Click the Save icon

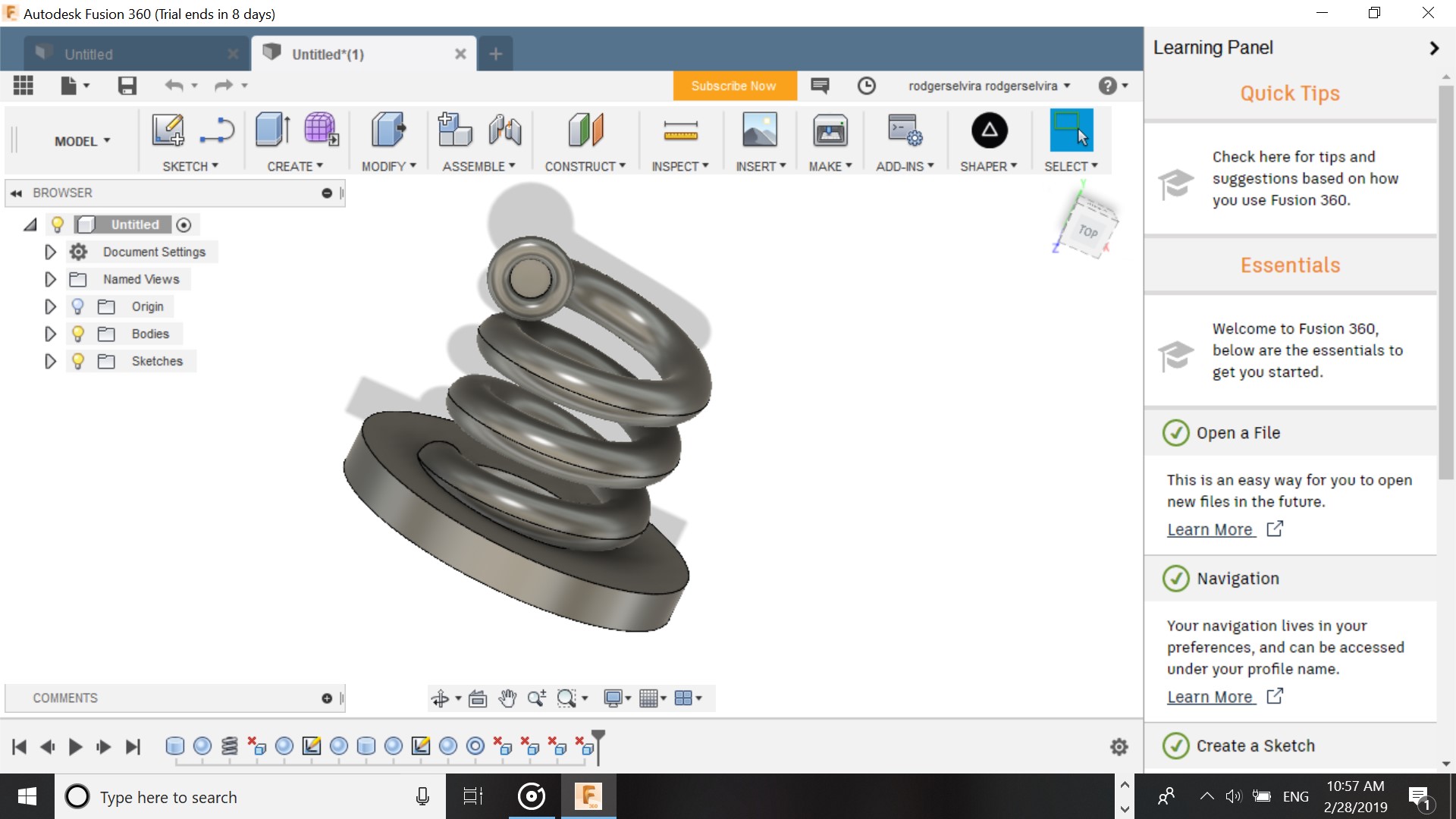click(x=127, y=86)
